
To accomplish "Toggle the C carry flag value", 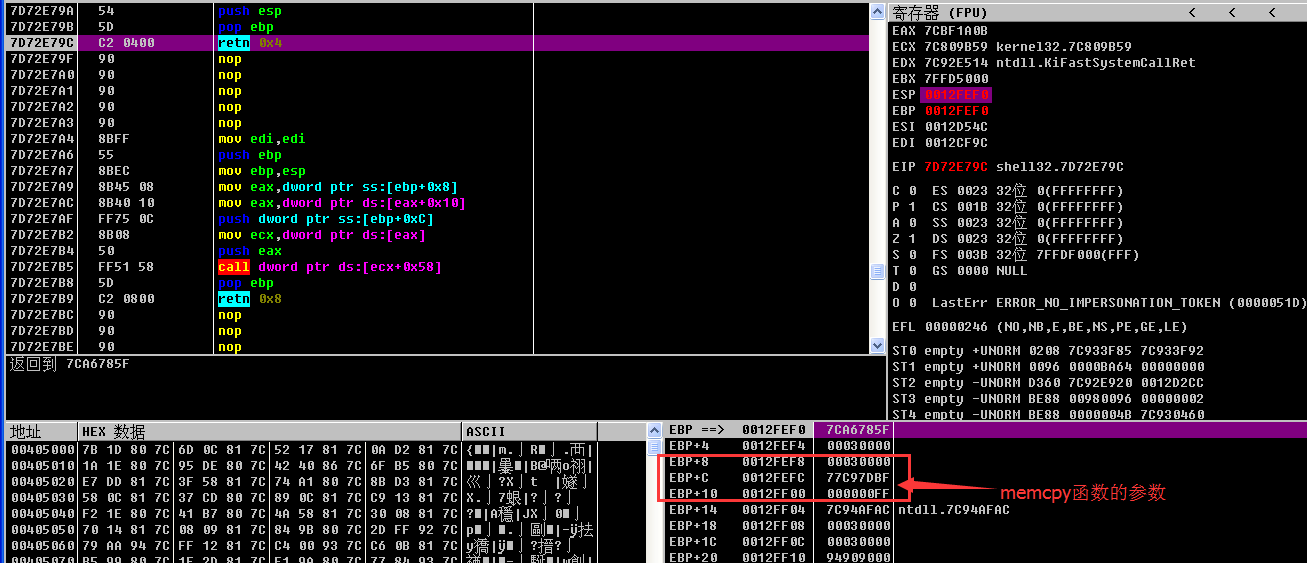I will pos(911,191).
